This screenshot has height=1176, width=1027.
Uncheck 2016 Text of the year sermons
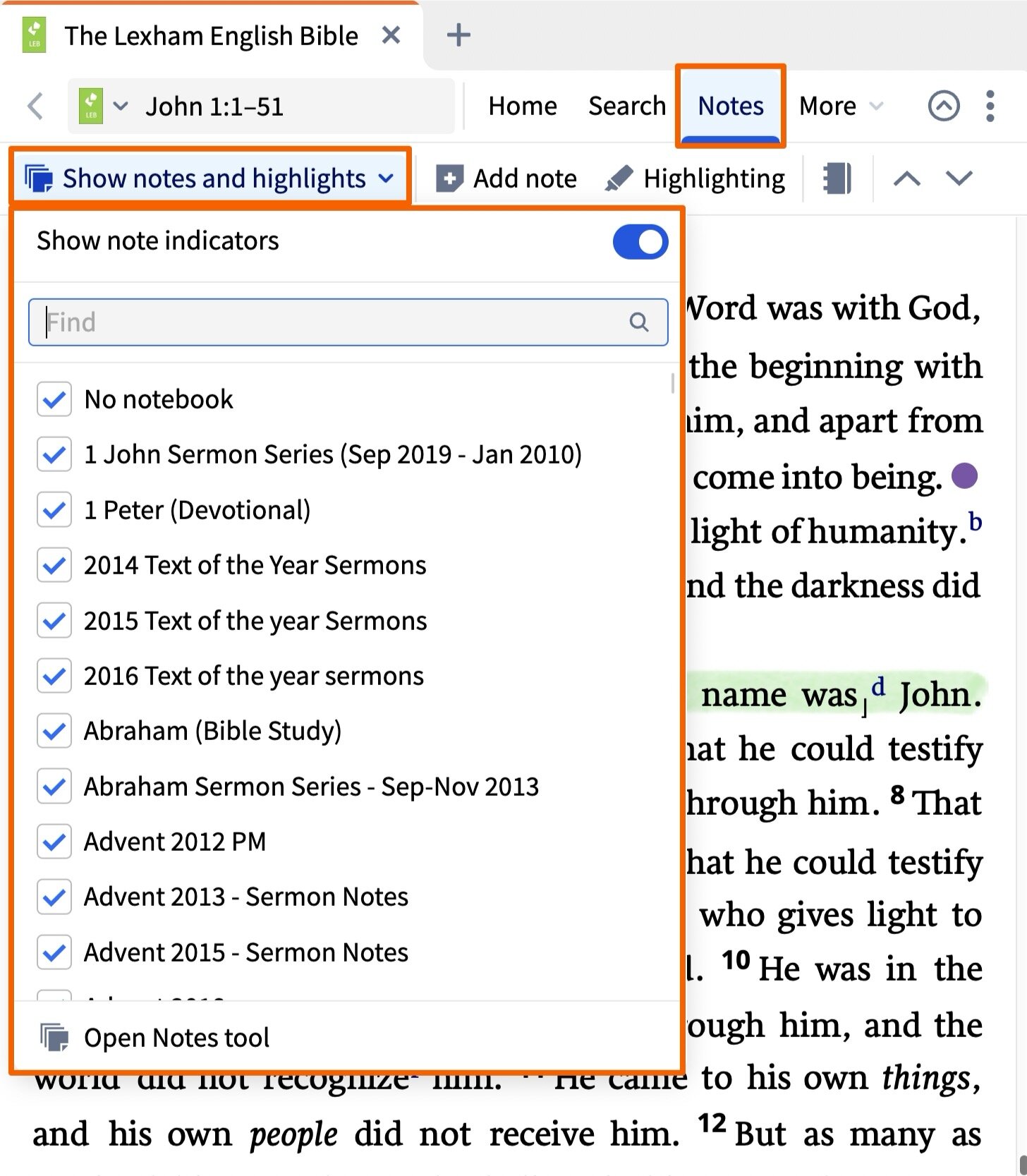54,676
